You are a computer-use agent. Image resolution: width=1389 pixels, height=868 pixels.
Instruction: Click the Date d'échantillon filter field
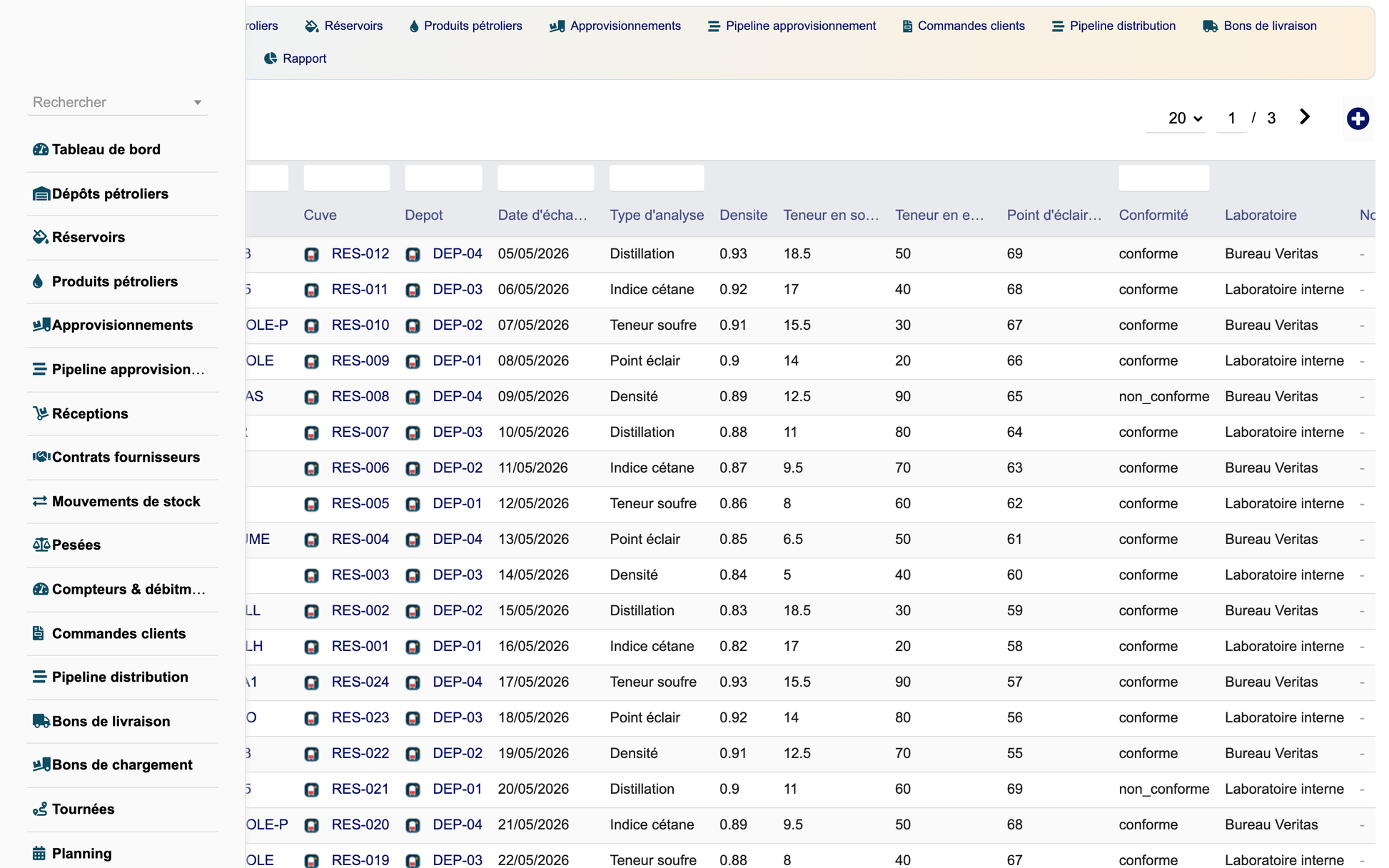coord(546,178)
